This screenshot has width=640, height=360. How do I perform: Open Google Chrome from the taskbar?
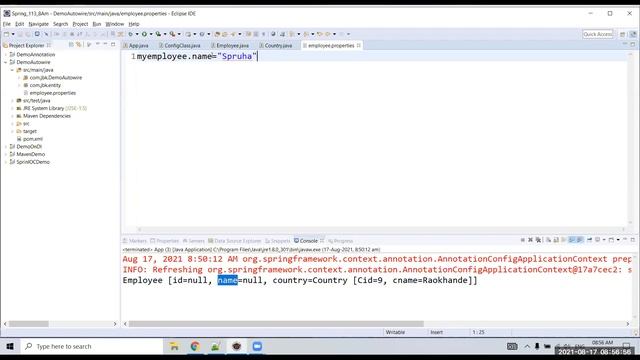coord(195,347)
